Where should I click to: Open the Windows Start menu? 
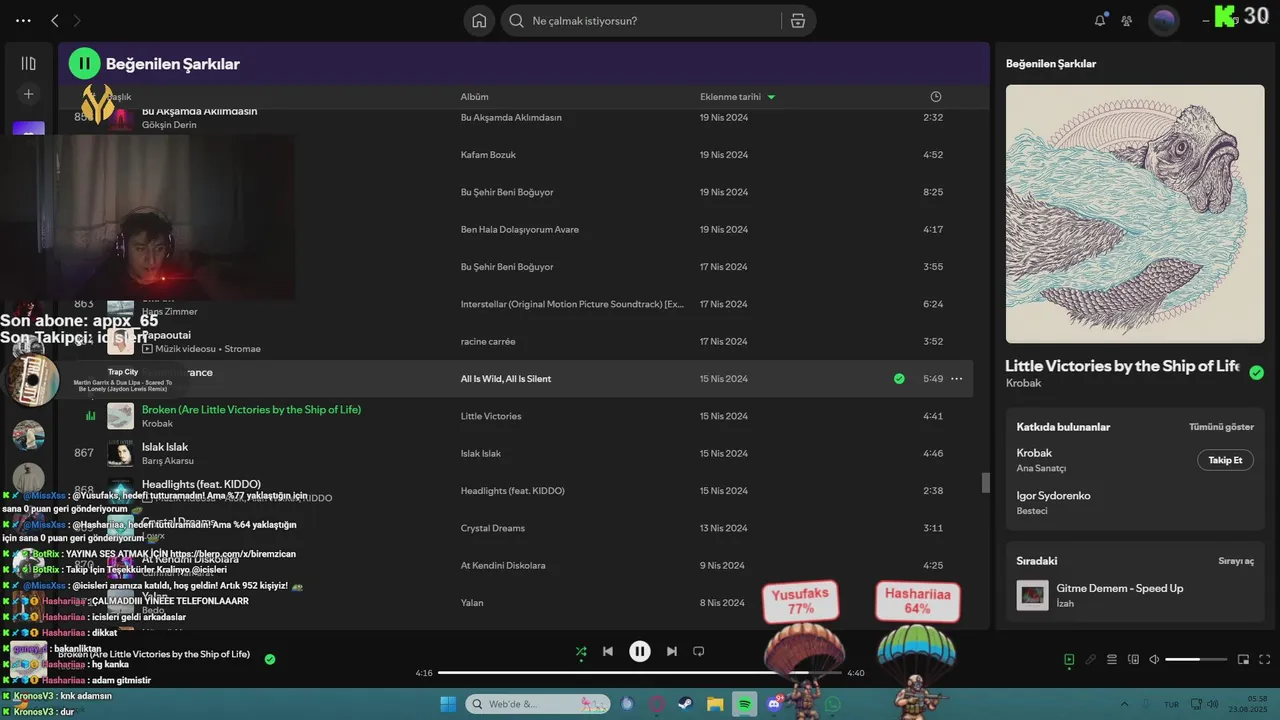[x=448, y=704]
